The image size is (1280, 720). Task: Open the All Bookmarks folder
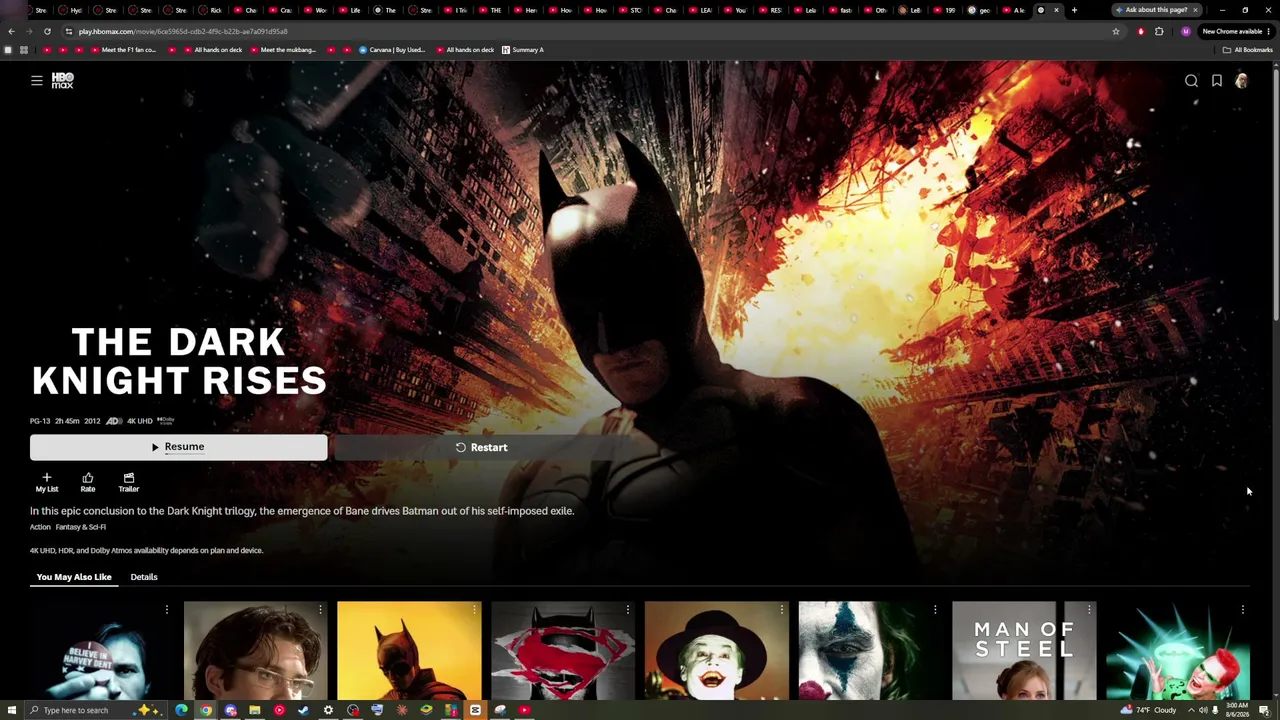pos(1248,50)
